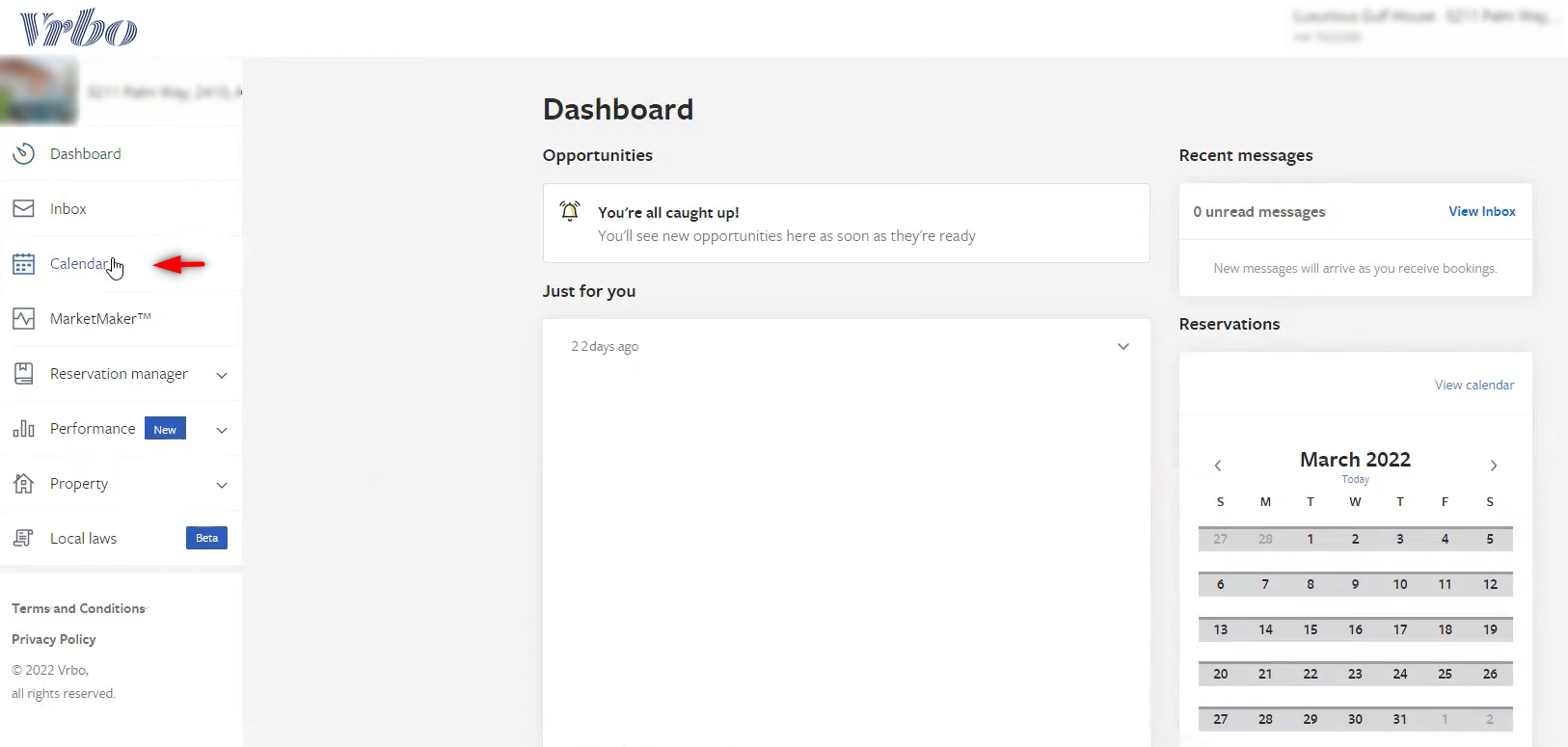Expand the 22 days ago card
Image resolution: width=1568 pixels, height=747 pixels.
pyautogui.click(x=1123, y=347)
